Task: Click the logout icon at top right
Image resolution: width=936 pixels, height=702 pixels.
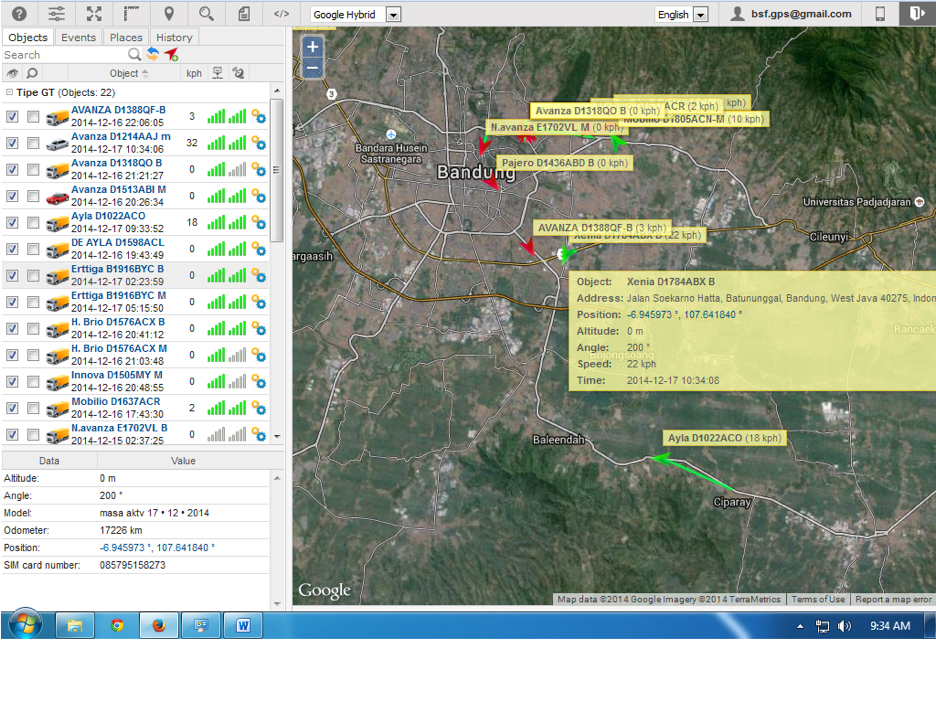Action: click(917, 13)
